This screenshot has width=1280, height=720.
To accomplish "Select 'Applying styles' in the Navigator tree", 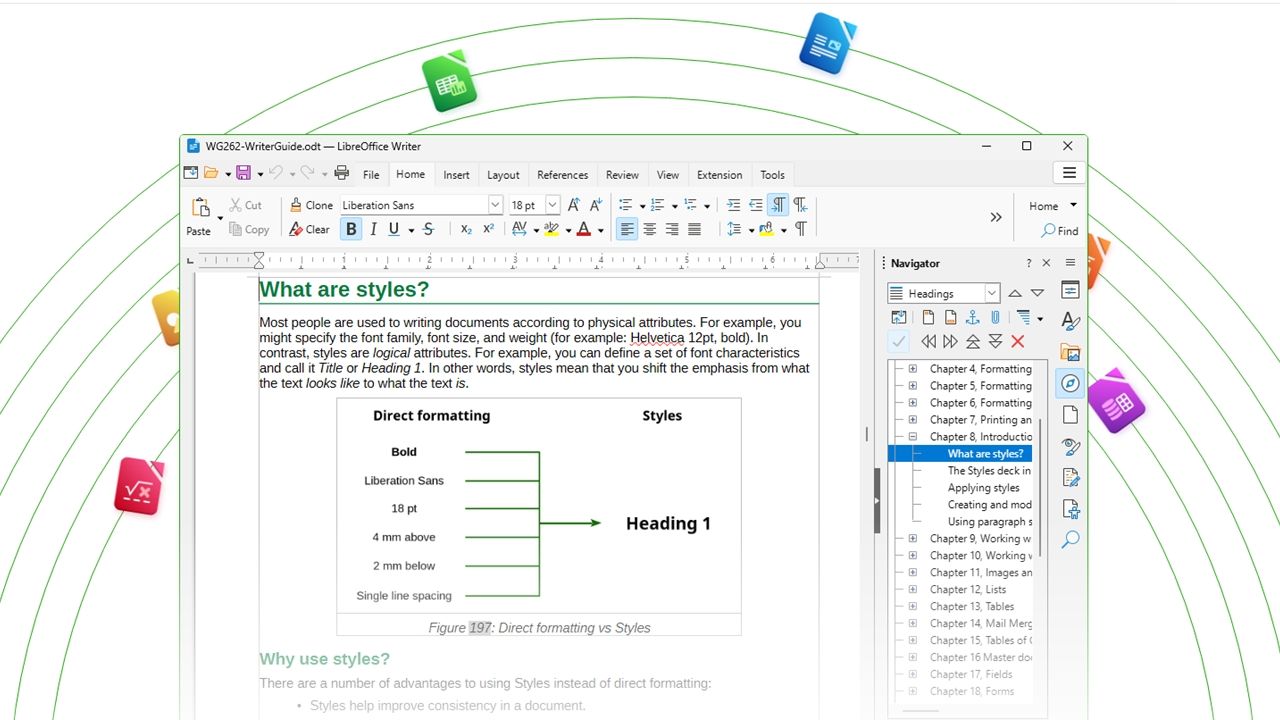I will click(x=984, y=488).
